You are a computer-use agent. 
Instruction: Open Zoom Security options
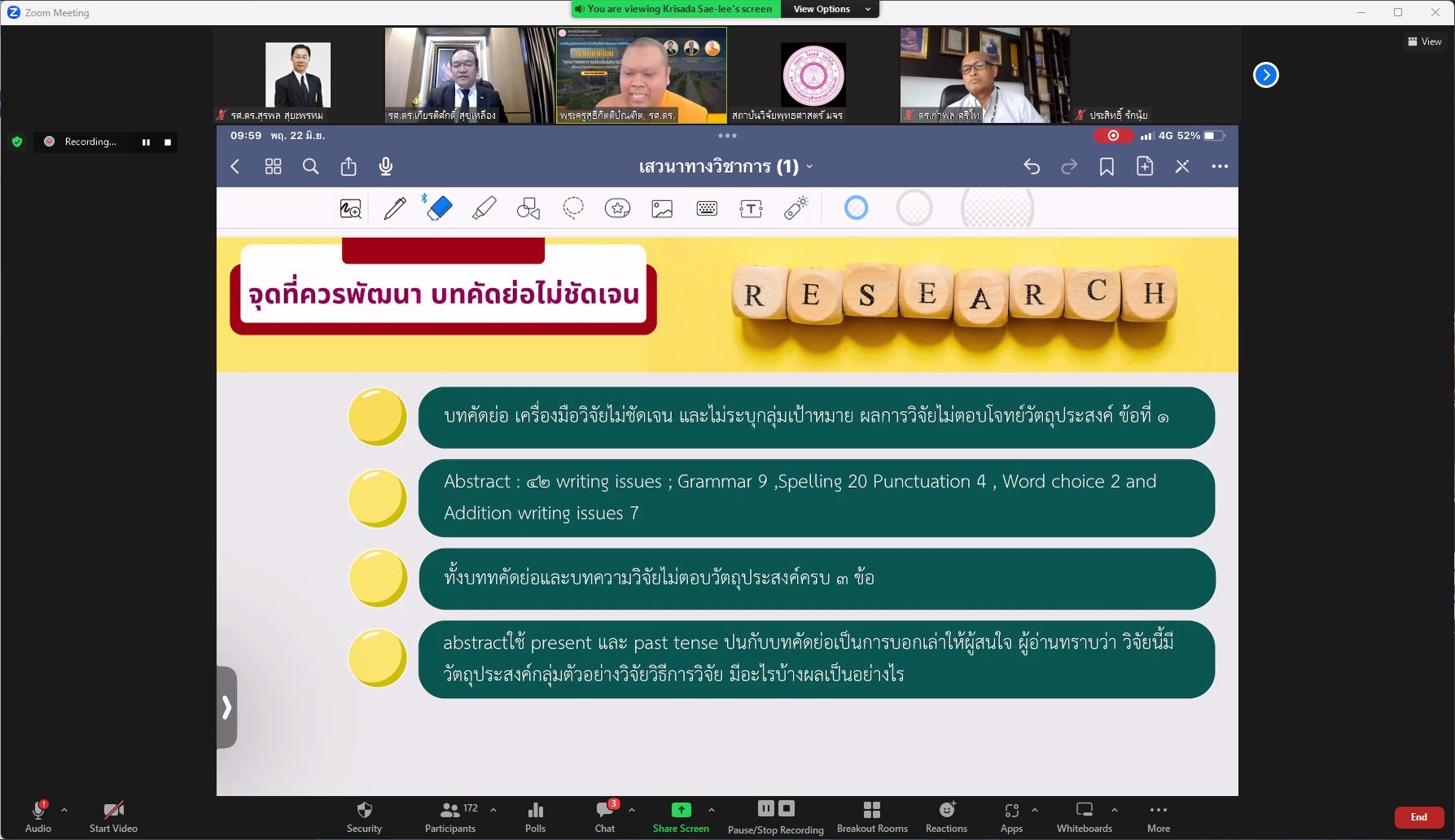[364, 816]
